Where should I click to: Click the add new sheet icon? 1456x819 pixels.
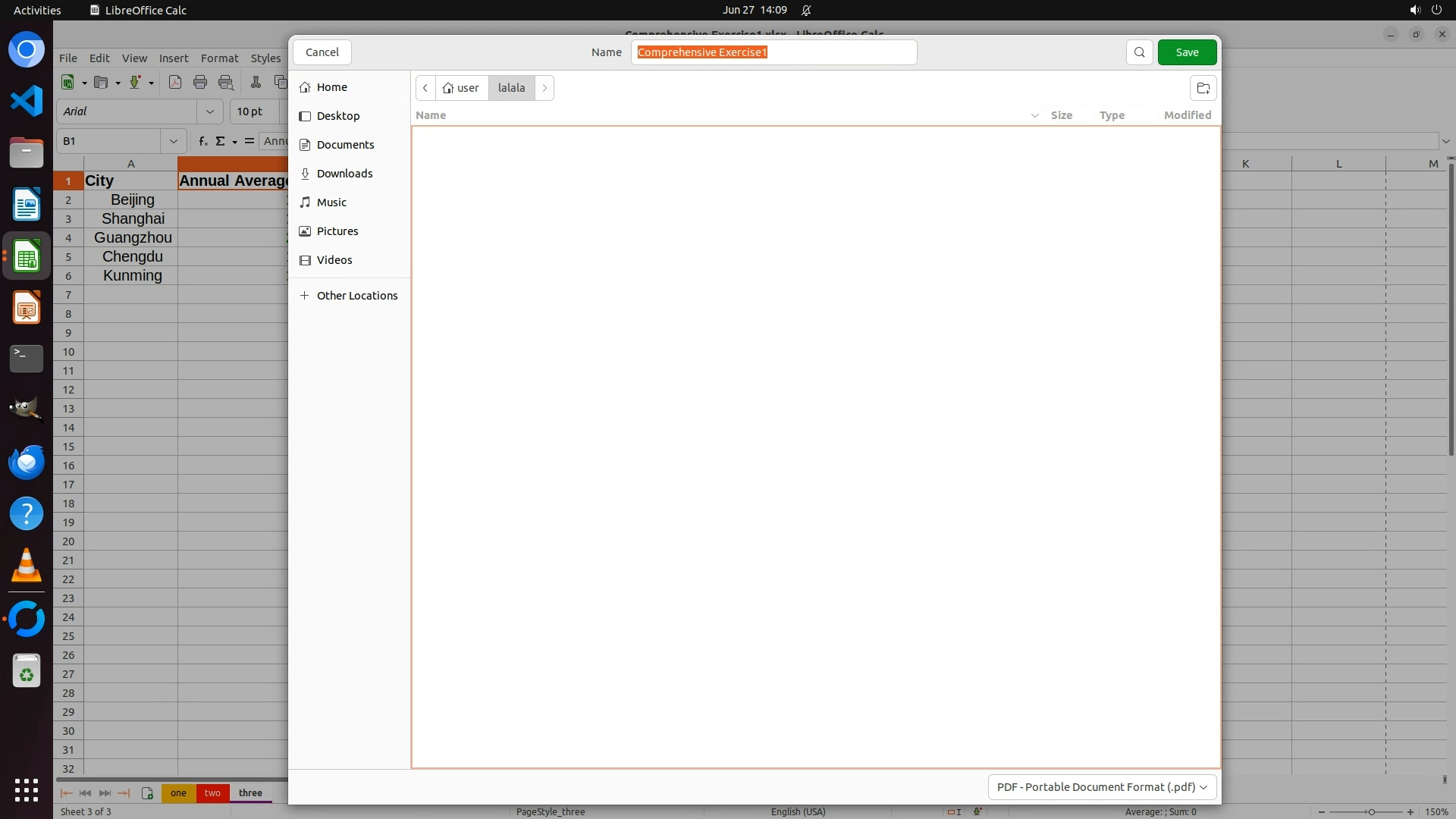point(147,793)
